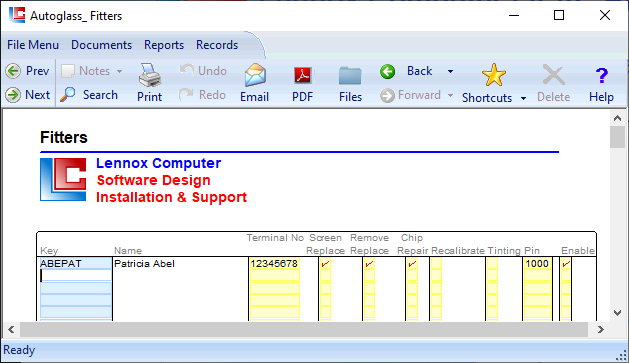Toggle Remove Replace check for Patricia Abel
The height and width of the screenshot is (363, 629).
click(369, 264)
